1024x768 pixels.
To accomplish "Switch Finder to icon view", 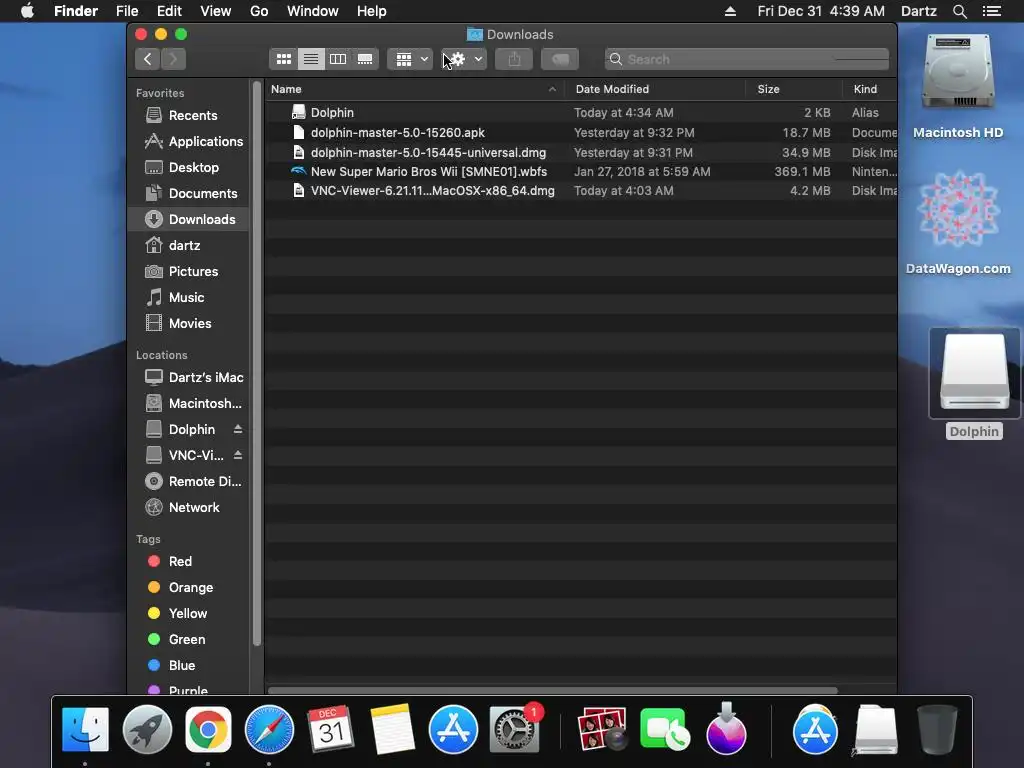I will point(283,59).
